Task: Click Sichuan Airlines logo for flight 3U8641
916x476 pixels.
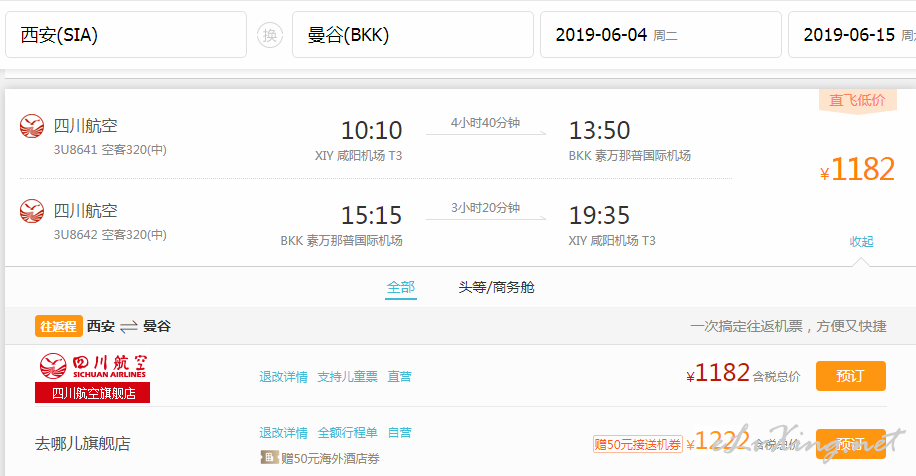Action: 32,126
